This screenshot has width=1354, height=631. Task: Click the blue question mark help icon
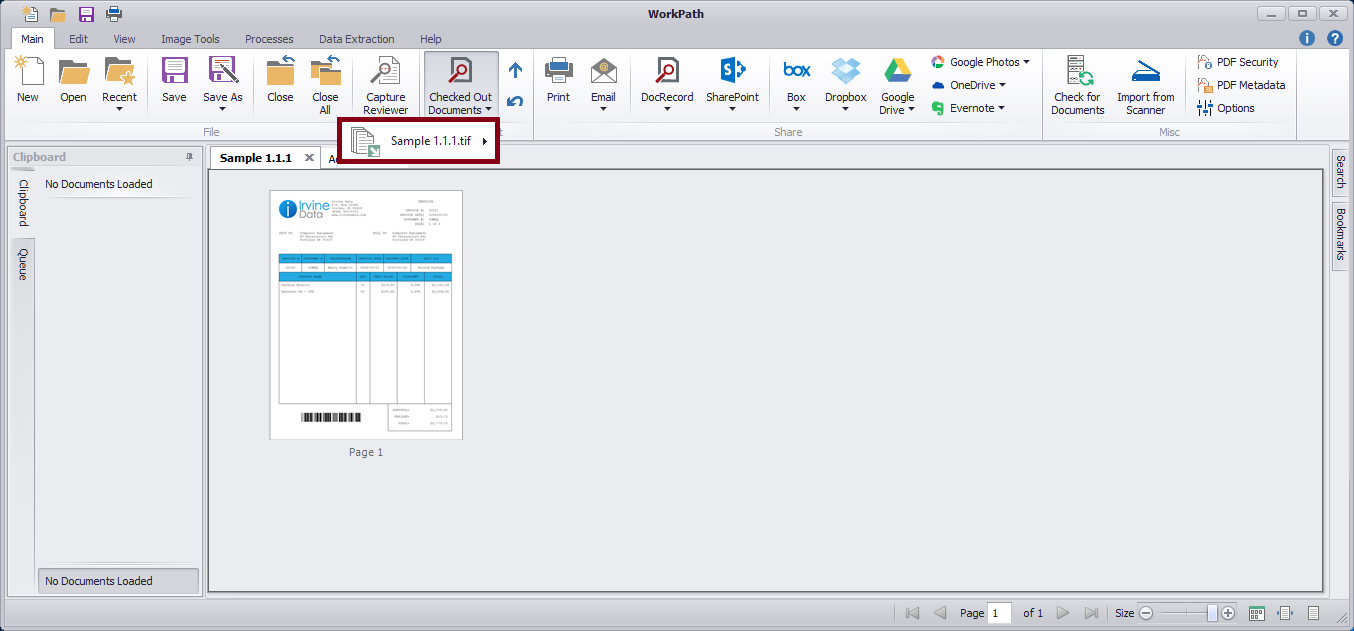pyautogui.click(x=1335, y=38)
